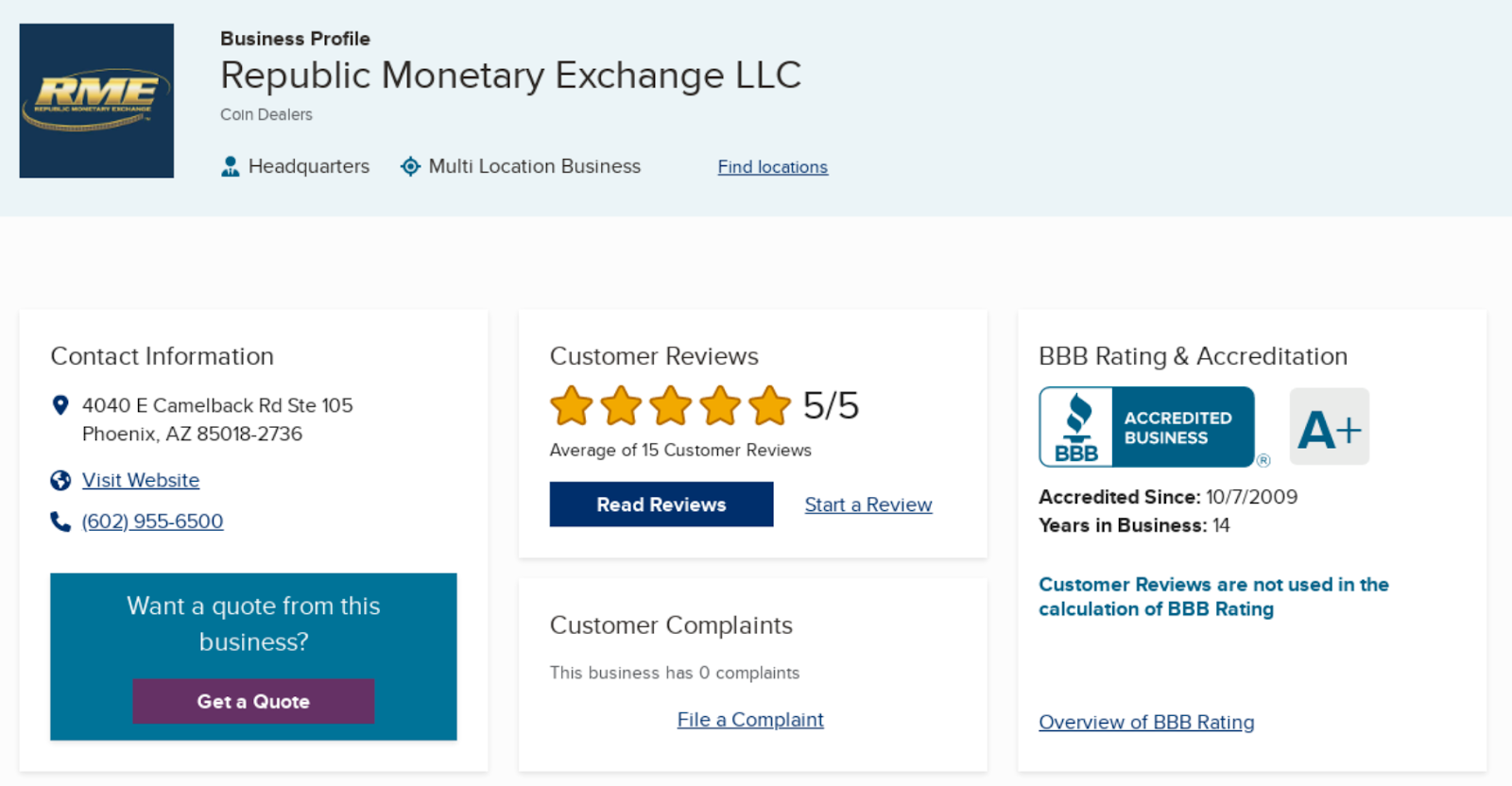
Task: Open the Overview of BBB Rating link
Action: [x=1146, y=723]
